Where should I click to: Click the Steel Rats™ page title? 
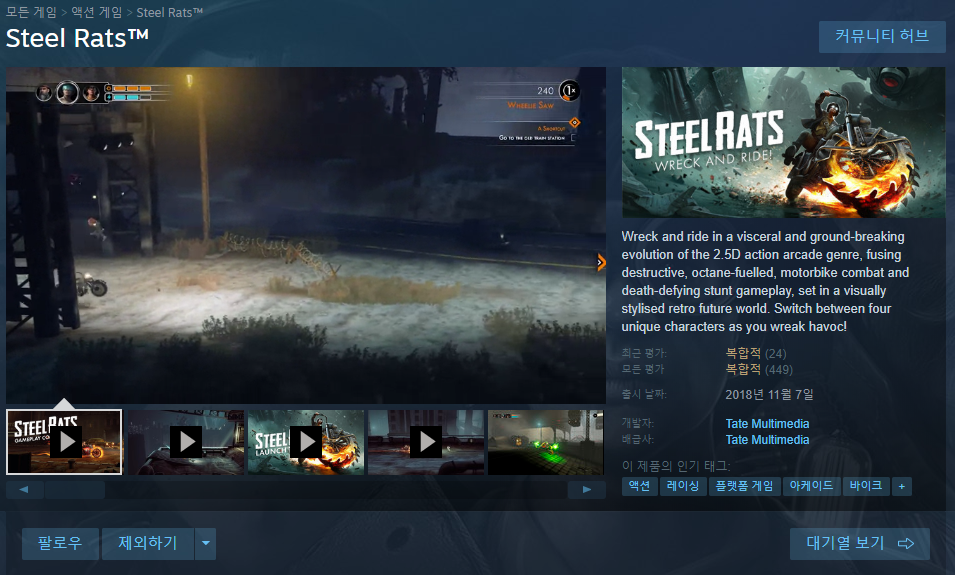(77, 38)
